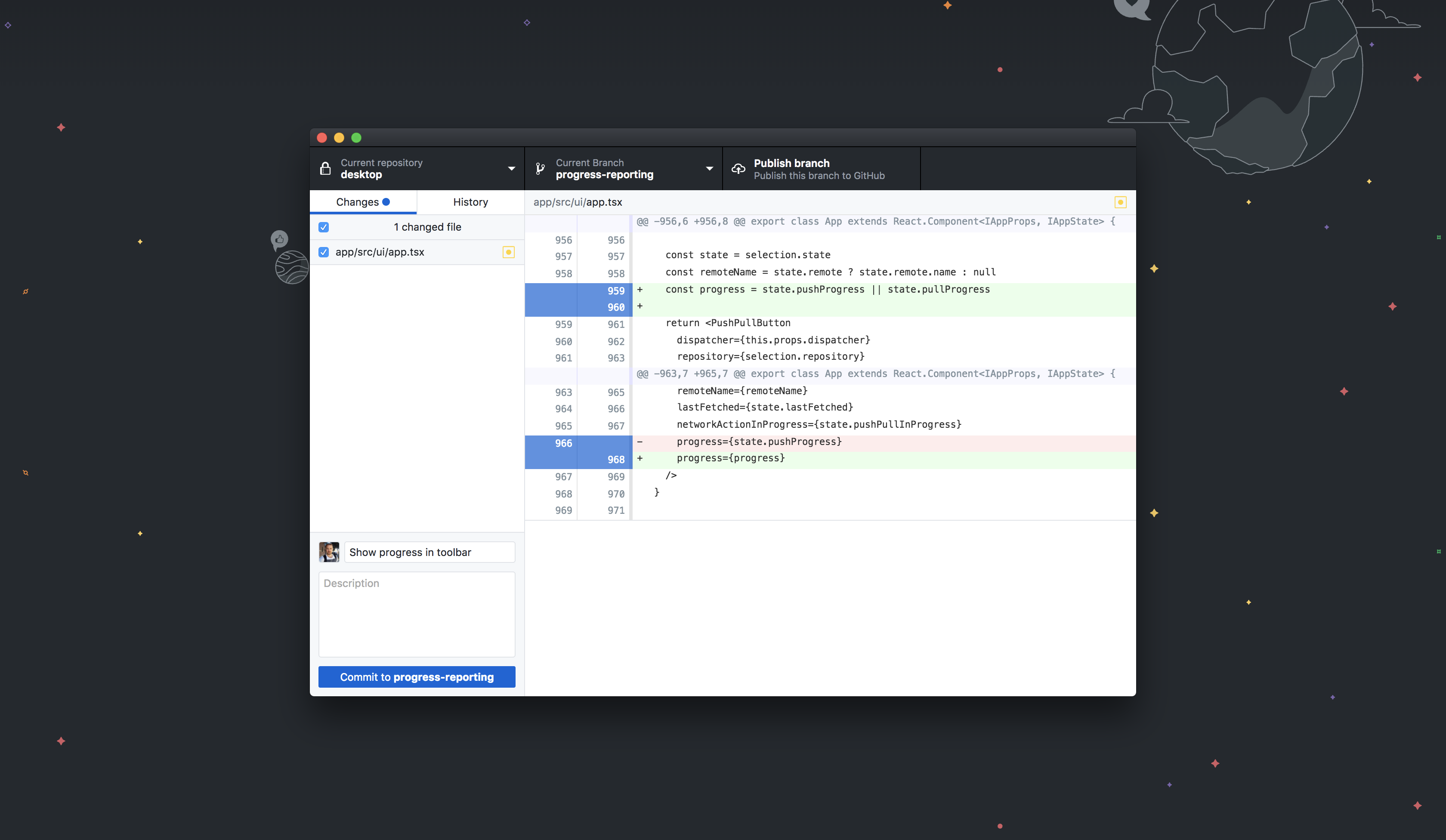
Task: Click line 'dispatcher={this.props.dispatcher}'
Action: [773, 340]
